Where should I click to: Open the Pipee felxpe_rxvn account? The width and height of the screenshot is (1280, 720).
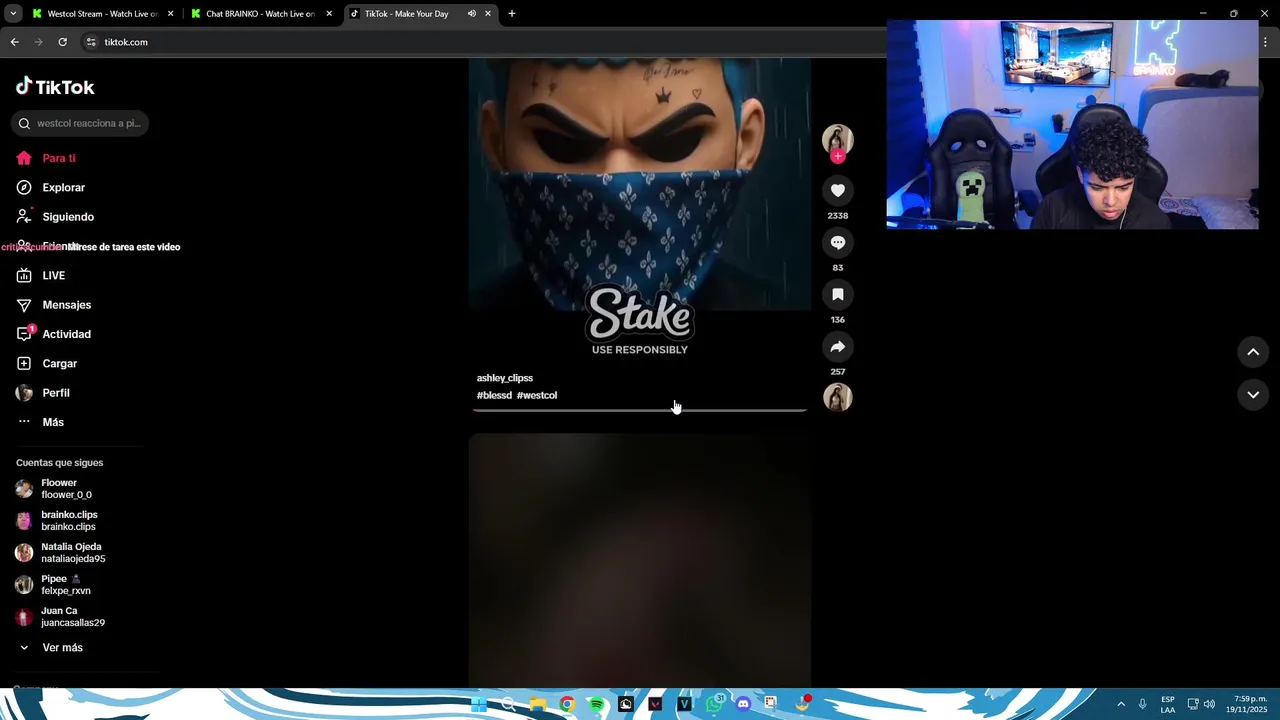(54, 585)
